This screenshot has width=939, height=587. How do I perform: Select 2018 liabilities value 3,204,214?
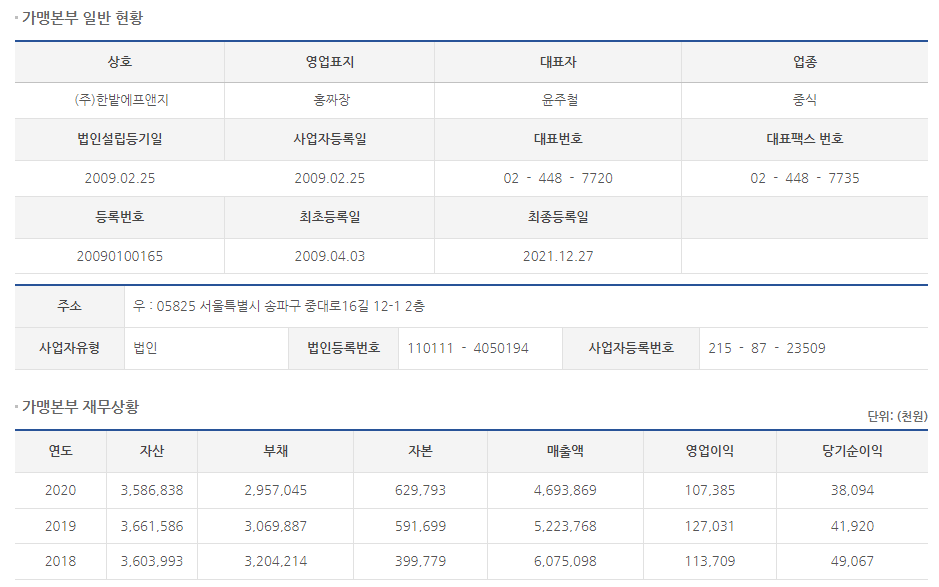(275, 561)
